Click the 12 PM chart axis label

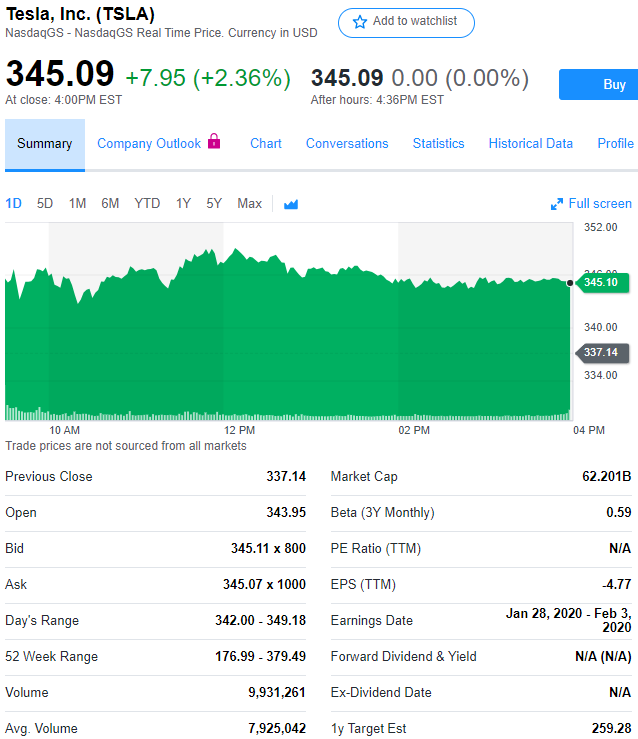(x=239, y=430)
